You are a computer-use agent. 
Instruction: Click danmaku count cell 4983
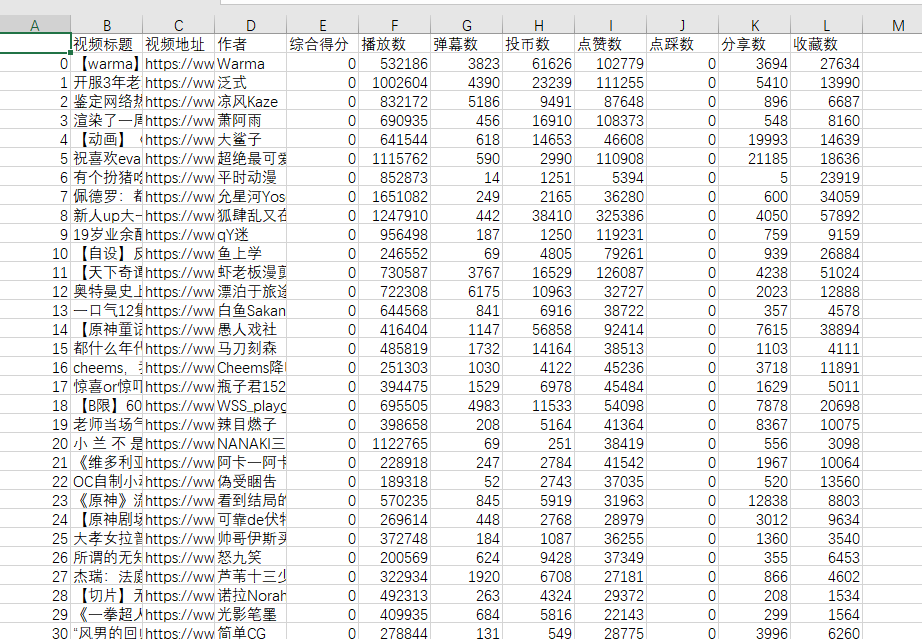466,406
